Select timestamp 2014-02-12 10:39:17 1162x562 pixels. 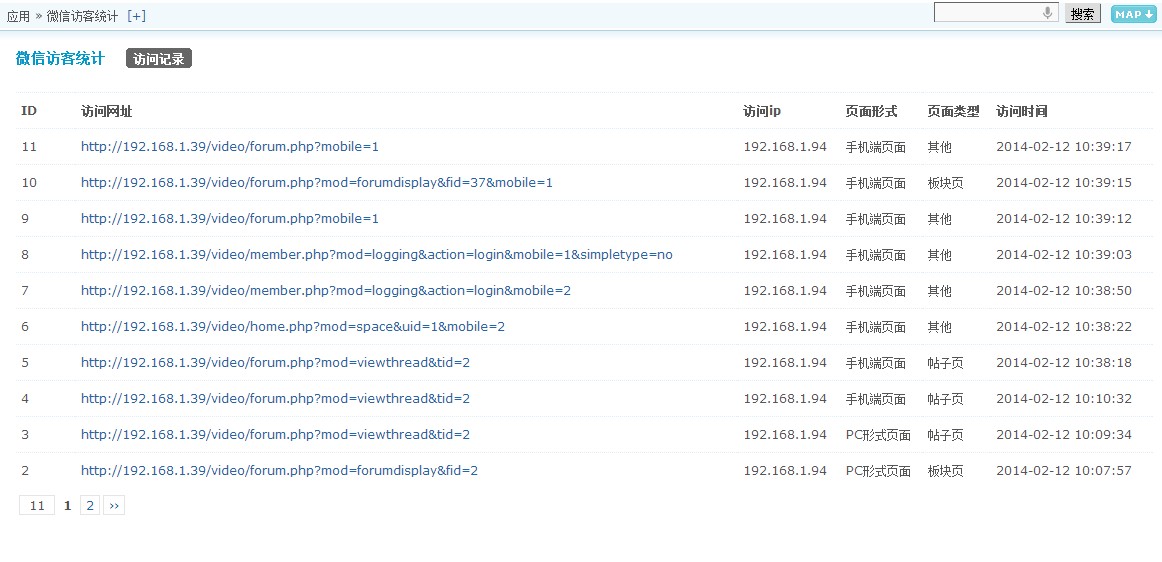click(1064, 147)
